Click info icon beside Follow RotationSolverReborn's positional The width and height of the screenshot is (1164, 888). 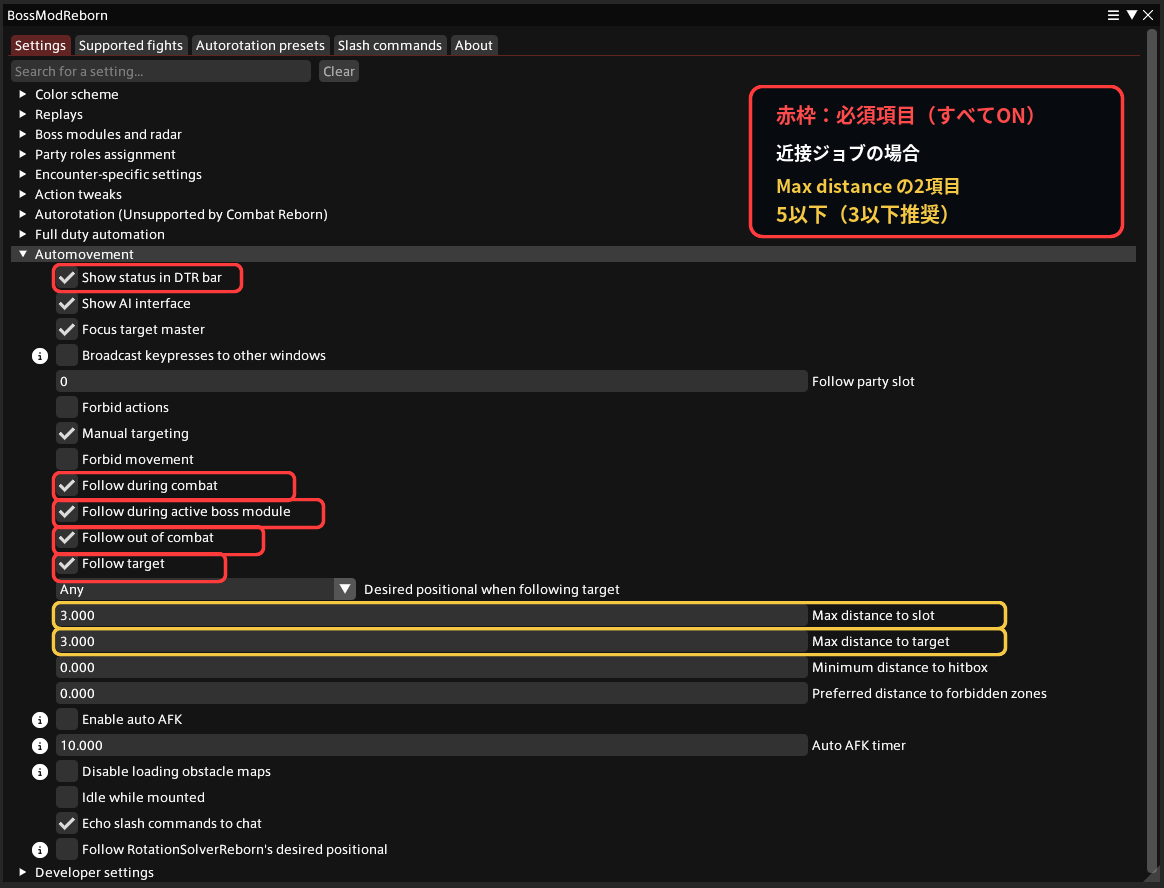(x=40, y=850)
